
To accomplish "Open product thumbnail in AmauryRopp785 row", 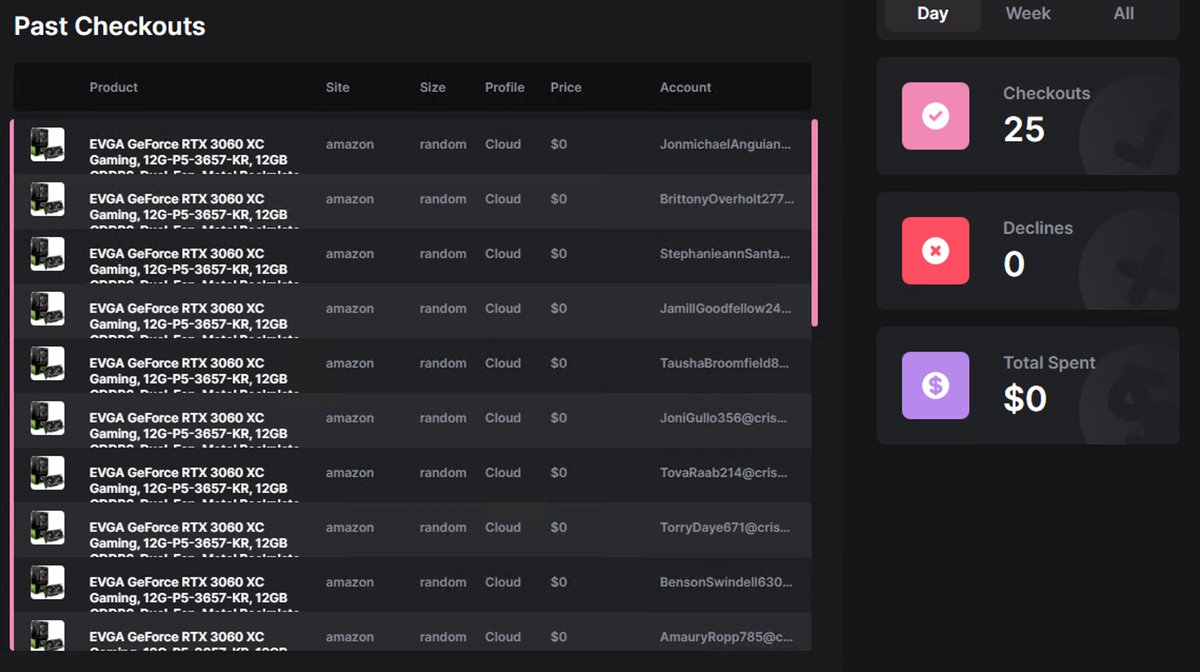I will pos(47,635).
